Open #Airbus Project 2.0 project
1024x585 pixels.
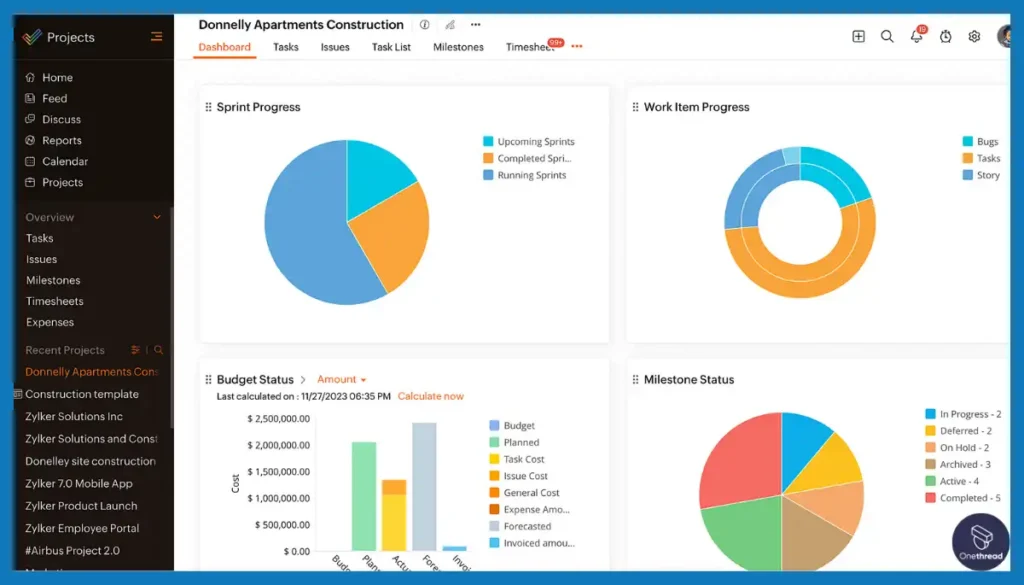[x=72, y=550]
